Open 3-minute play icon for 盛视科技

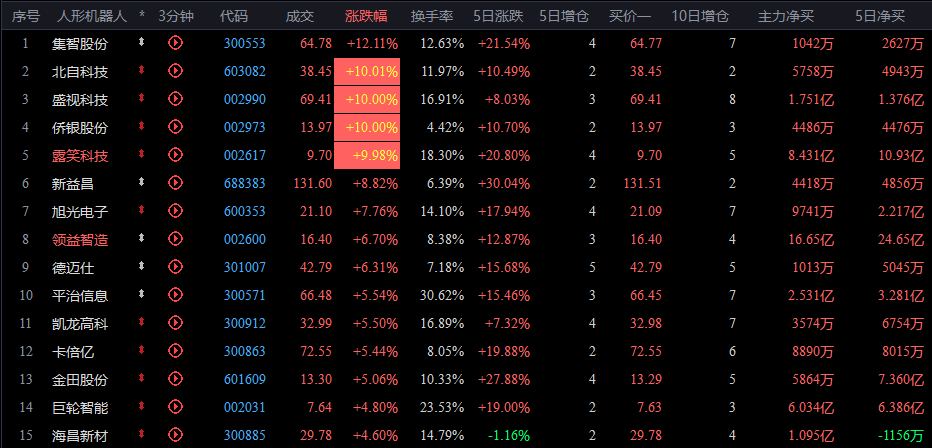point(175,99)
